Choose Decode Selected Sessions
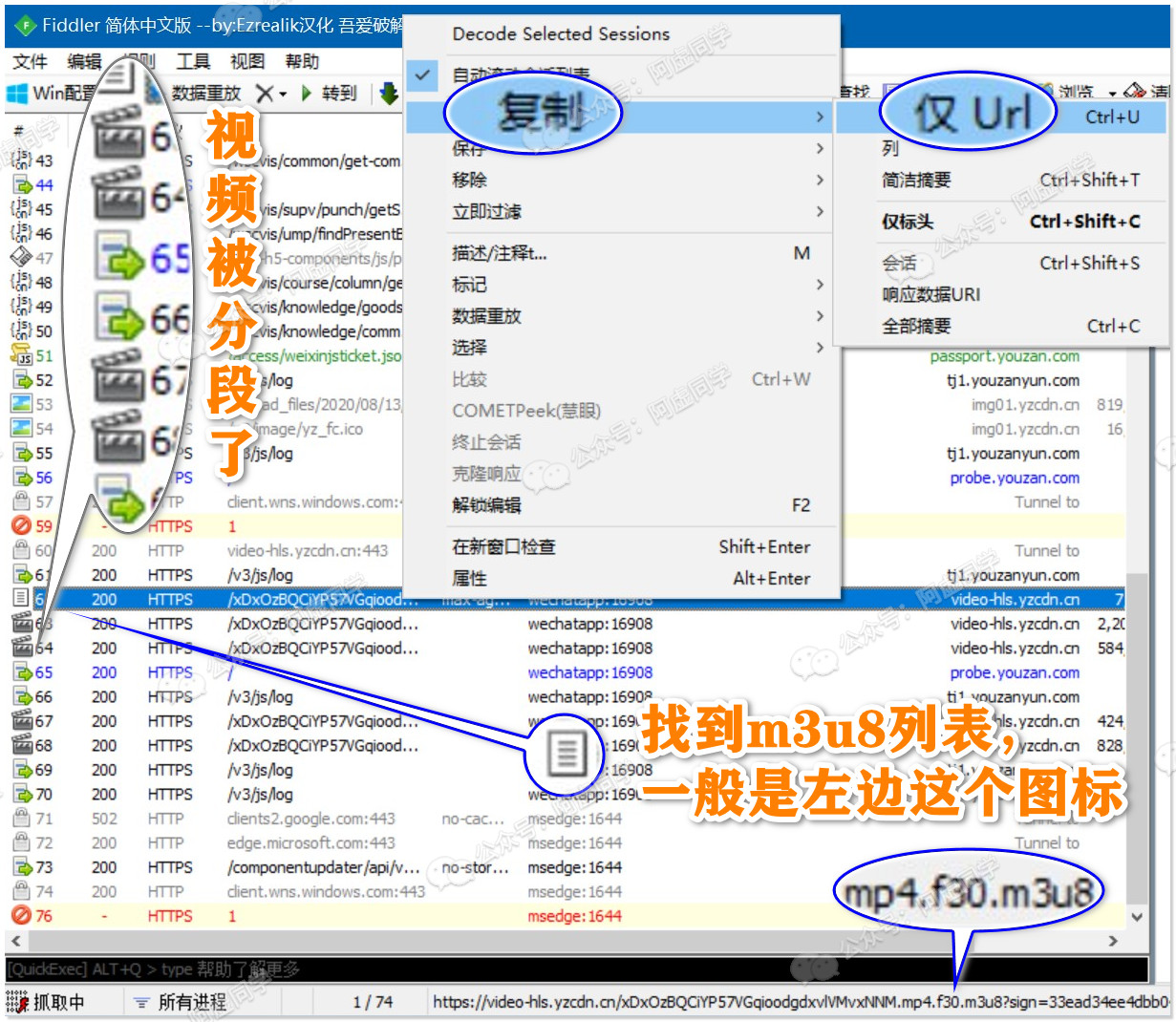The width and height of the screenshot is (1176, 1022). 561,33
